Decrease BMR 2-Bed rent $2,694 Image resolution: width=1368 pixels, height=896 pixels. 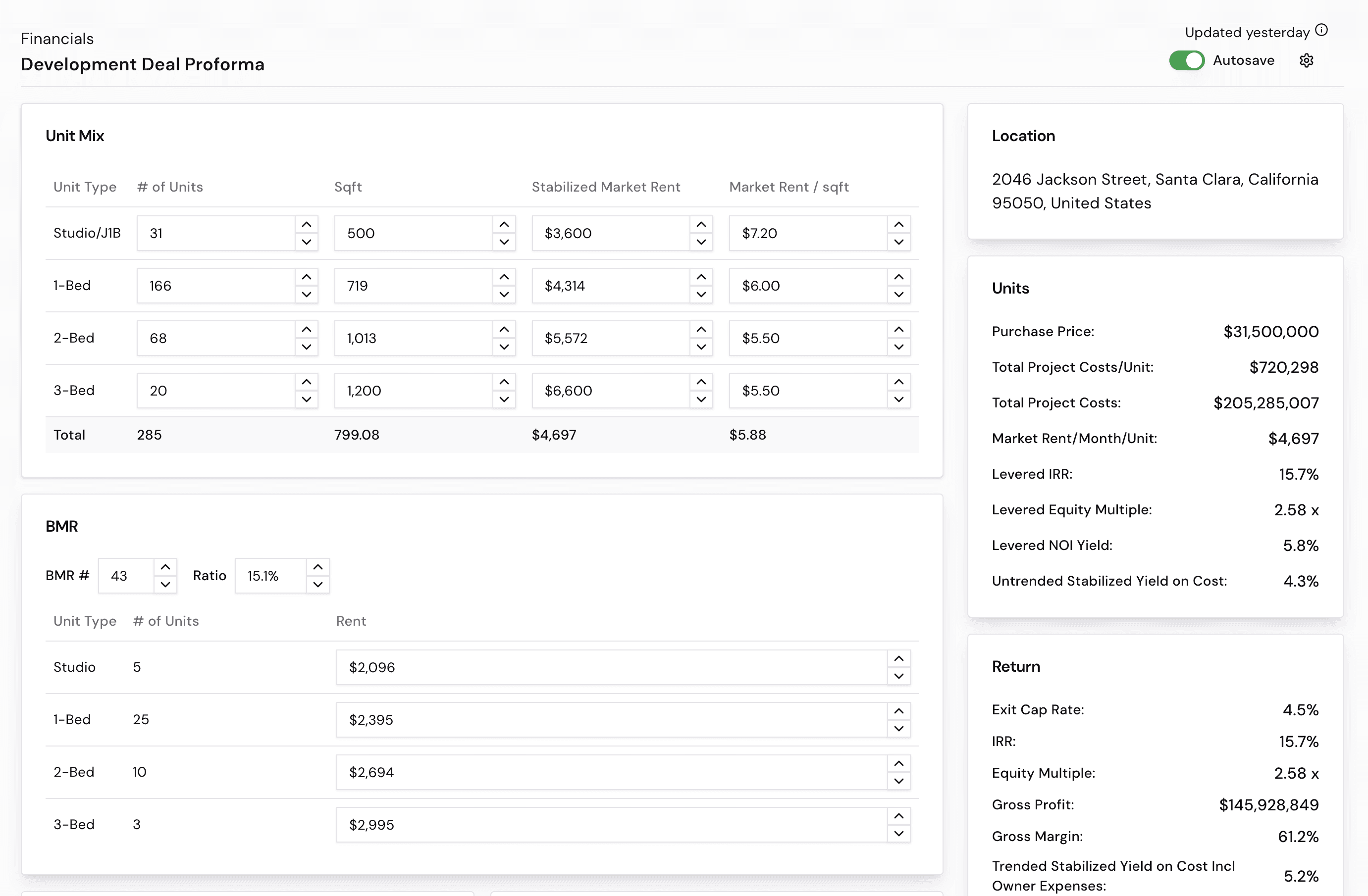point(899,781)
